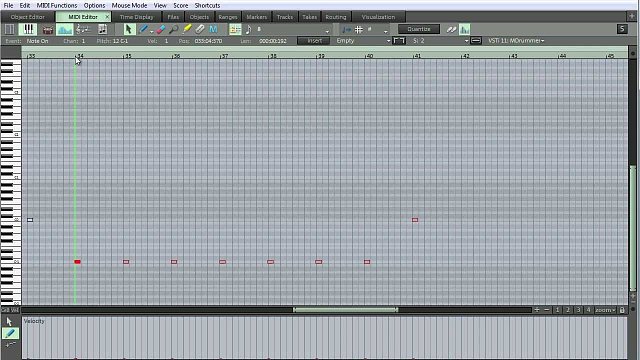
Task: Select the velocity lane line tool
Action: 10,345
